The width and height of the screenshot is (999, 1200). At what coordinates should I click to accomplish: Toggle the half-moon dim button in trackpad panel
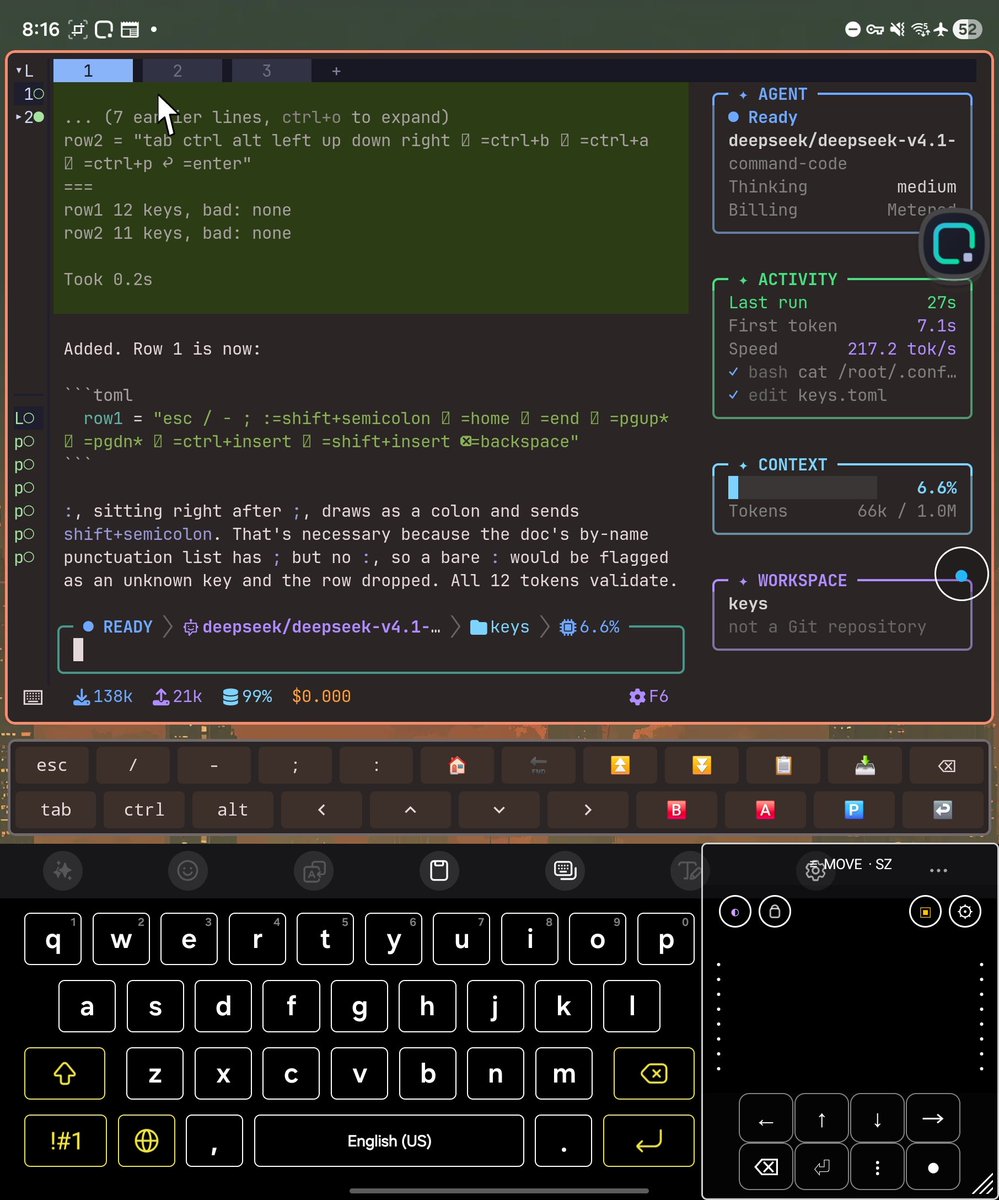click(735, 912)
